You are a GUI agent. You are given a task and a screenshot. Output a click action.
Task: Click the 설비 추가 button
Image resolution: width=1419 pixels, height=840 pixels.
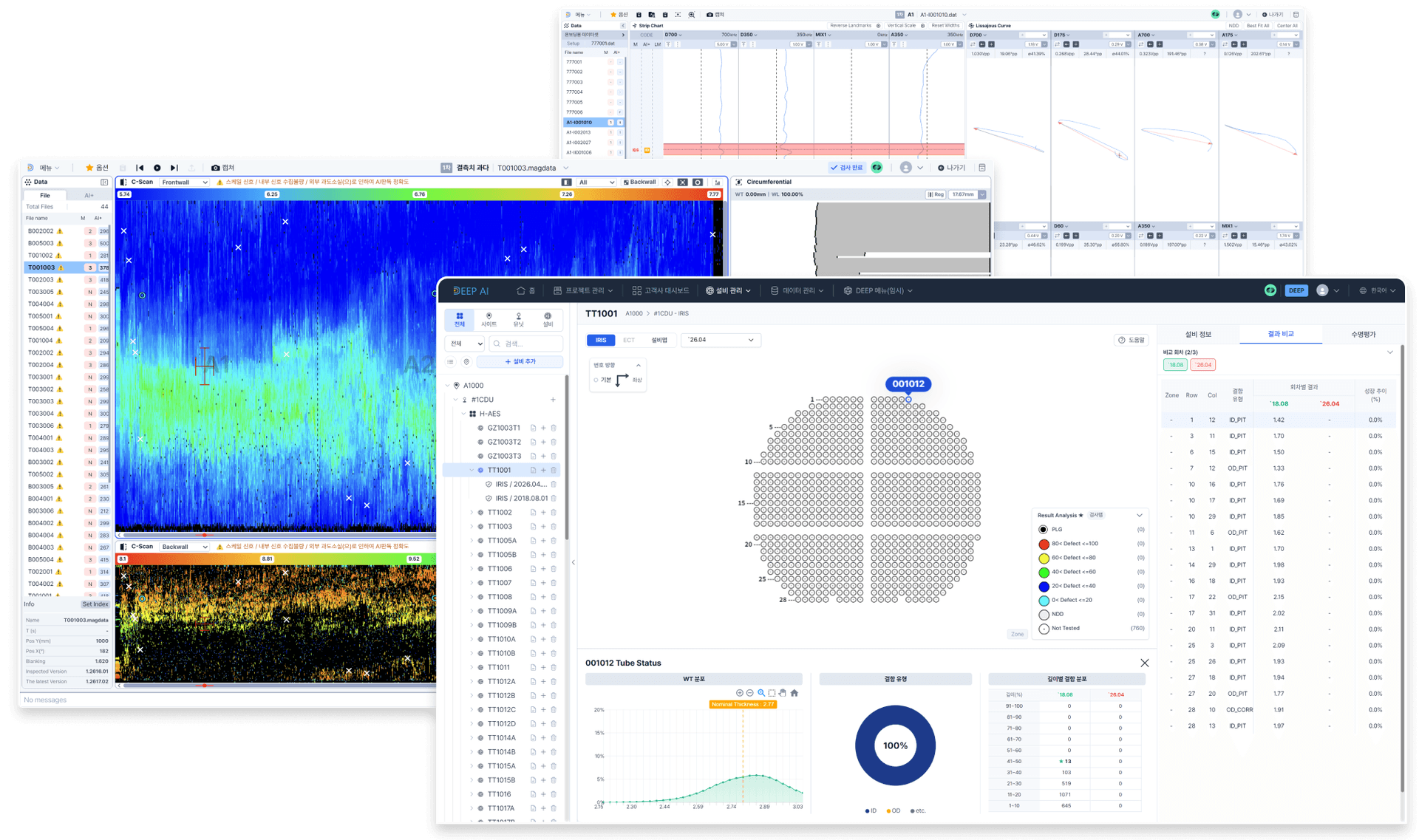520,362
